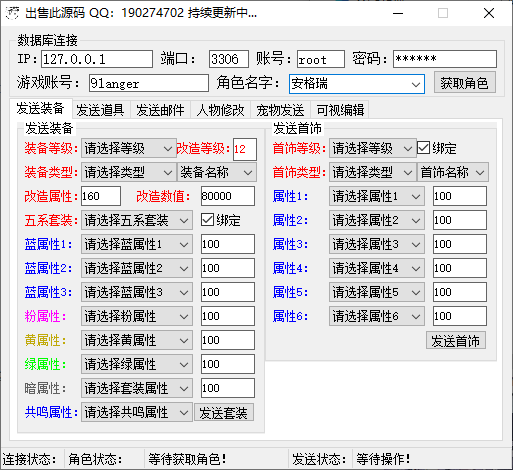The image size is (513, 470).
Task: Open the 请选择属性1 dropdown
Action: pos(377,196)
